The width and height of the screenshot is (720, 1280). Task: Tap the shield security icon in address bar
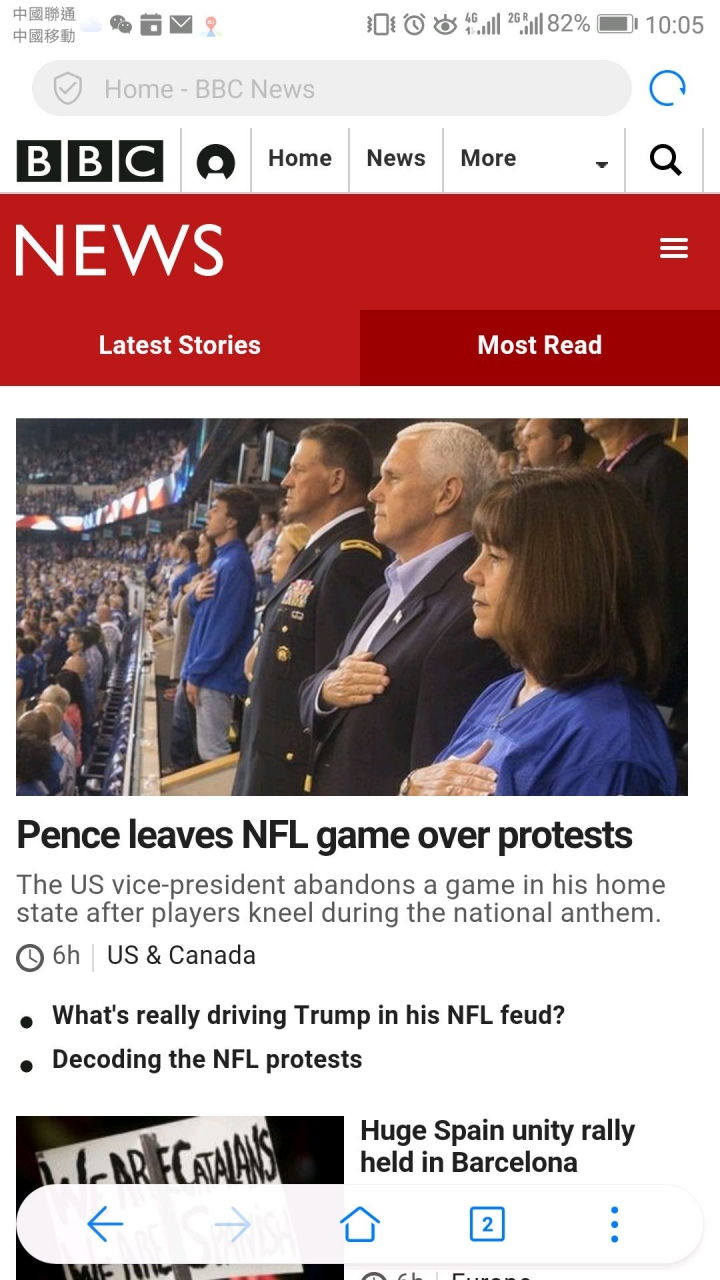[67, 89]
